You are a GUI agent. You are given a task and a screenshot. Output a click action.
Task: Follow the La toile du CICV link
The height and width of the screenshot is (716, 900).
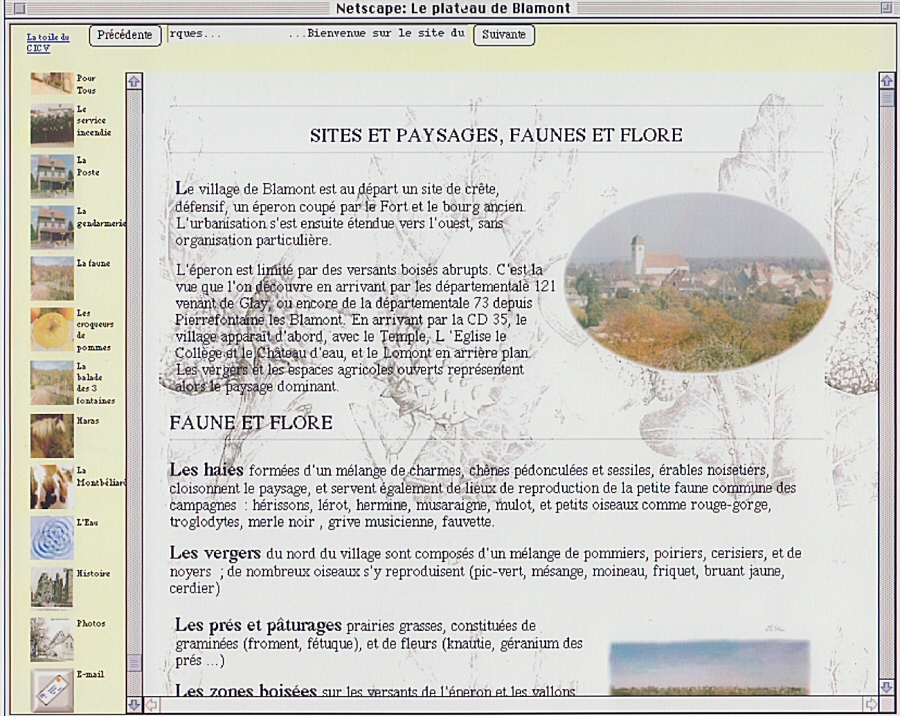click(47, 42)
